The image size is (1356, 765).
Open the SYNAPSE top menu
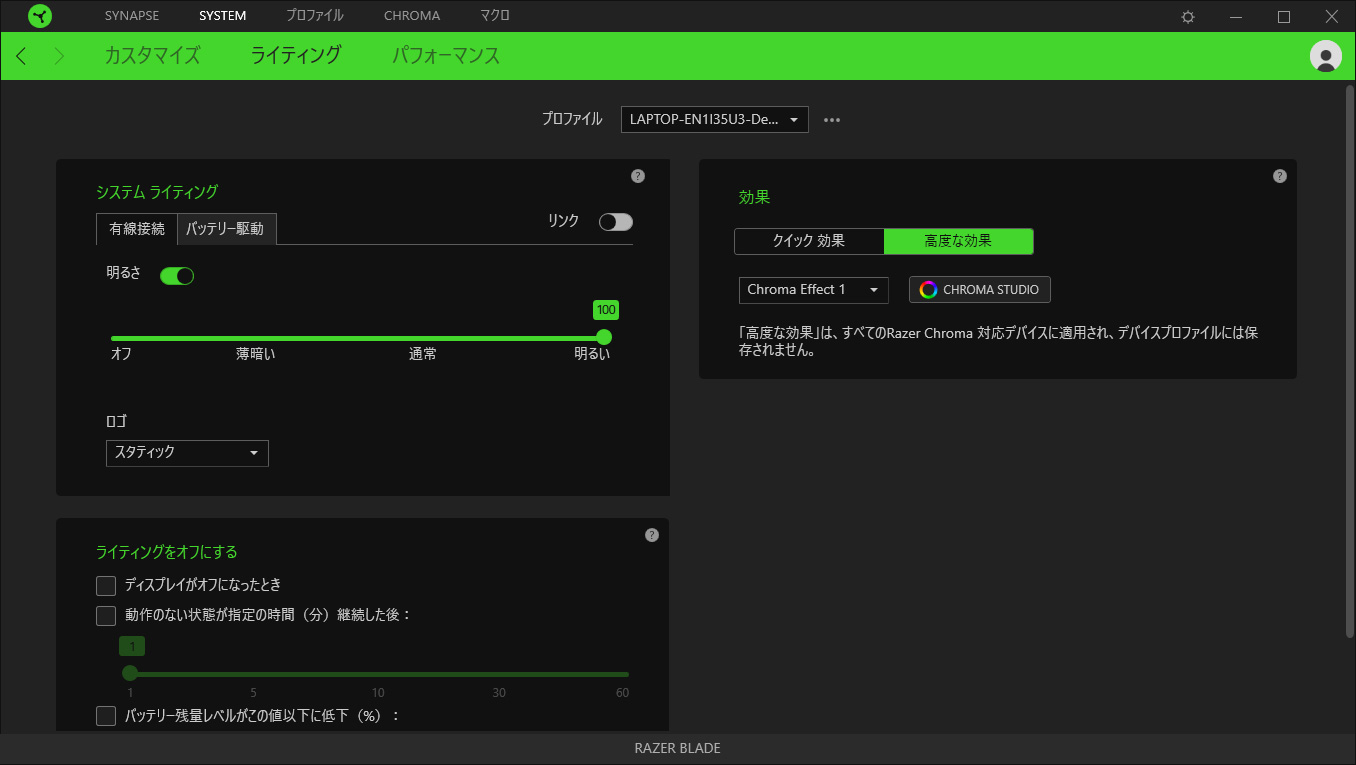point(132,16)
